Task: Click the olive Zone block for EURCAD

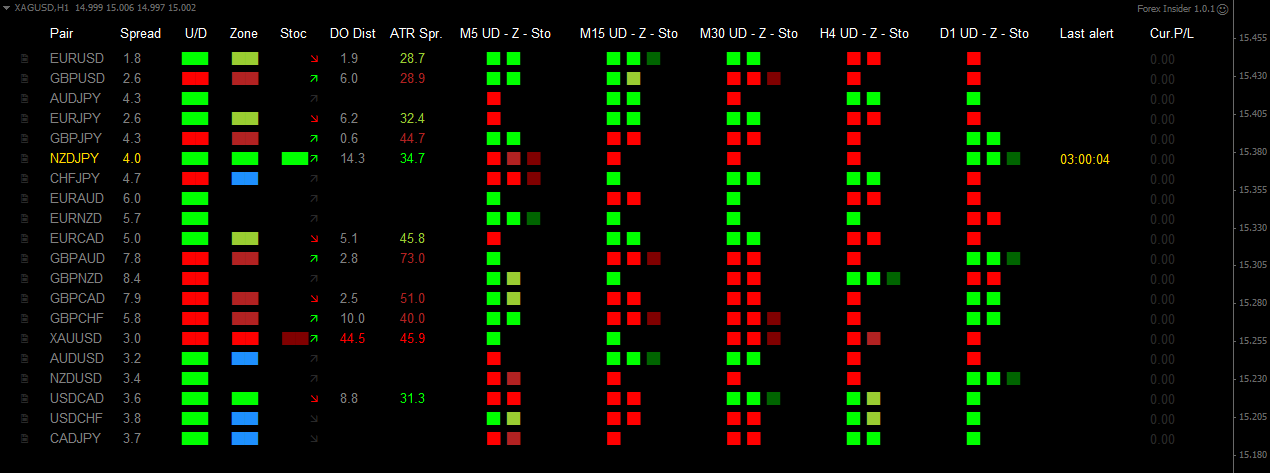Action: tap(245, 239)
